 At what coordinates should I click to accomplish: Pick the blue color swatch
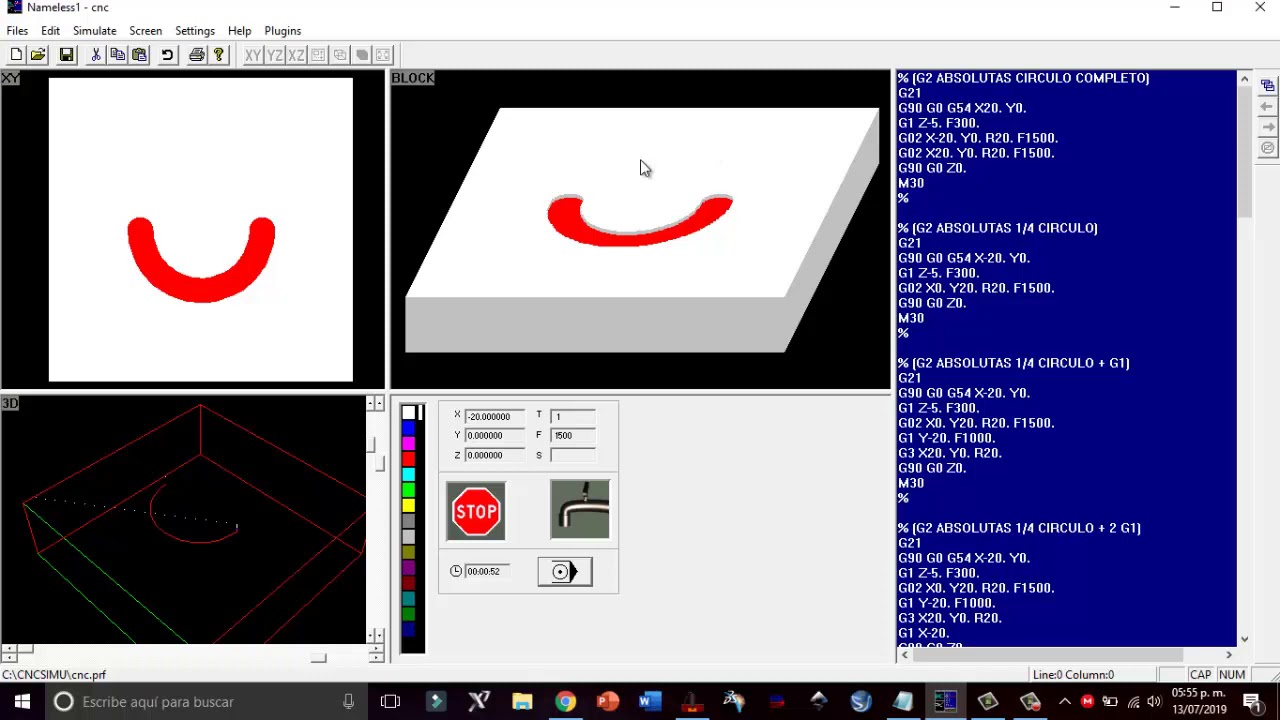pyautogui.click(x=408, y=428)
